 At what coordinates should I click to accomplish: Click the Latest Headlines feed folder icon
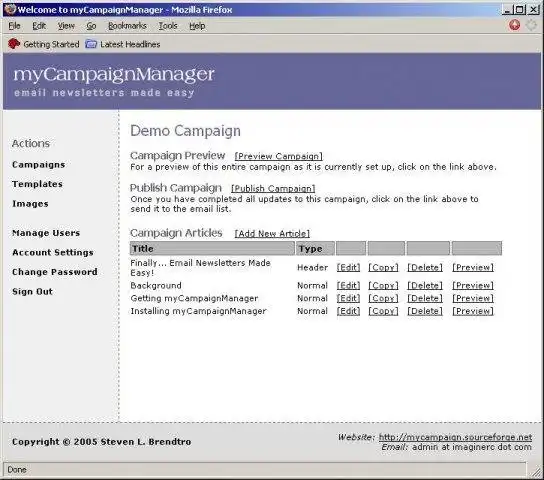click(x=91, y=44)
